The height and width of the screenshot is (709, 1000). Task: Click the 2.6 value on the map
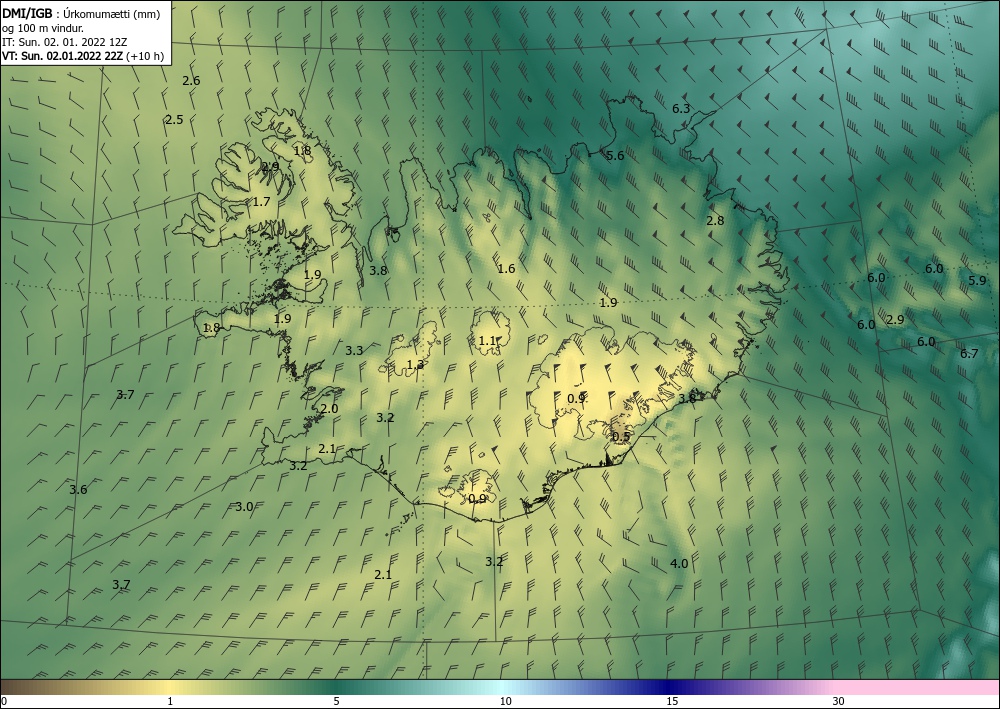pyautogui.click(x=191, y=81)
